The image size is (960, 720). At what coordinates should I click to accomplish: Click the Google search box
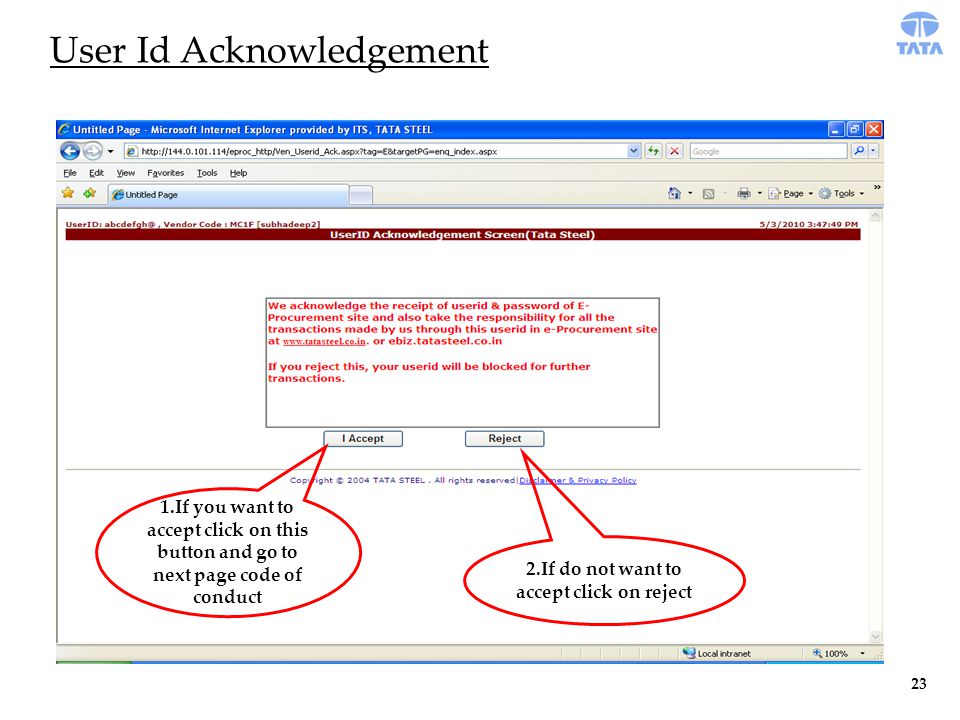[768, 151]
